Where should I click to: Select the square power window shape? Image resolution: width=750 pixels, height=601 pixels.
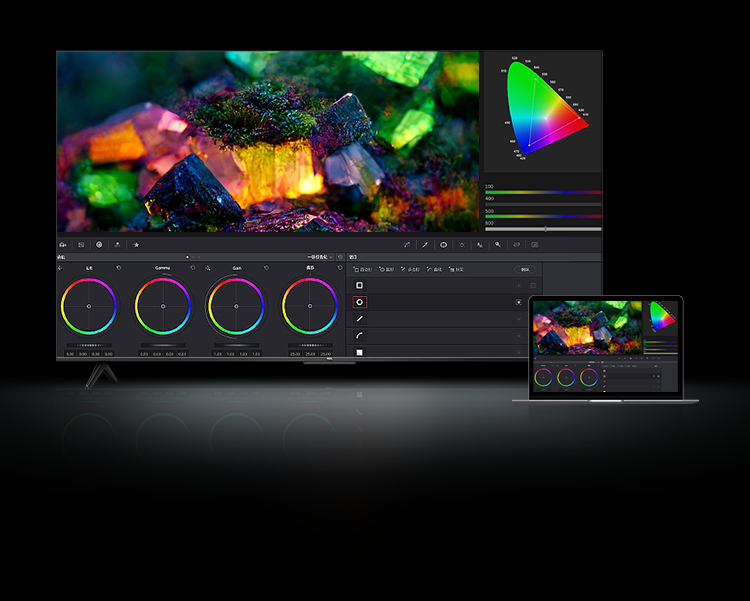[x=359, y=285]
